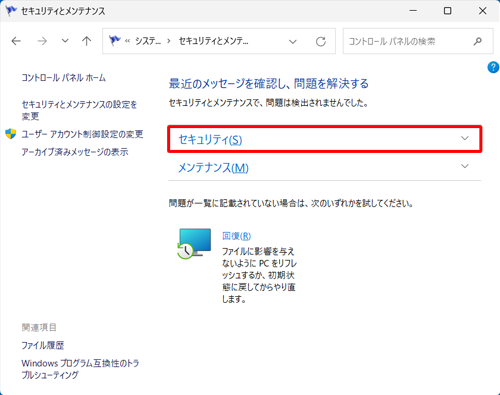
Task: Open セキュリティとメンテナンスの設定を変更 link
Action: [x=79, y=110]
